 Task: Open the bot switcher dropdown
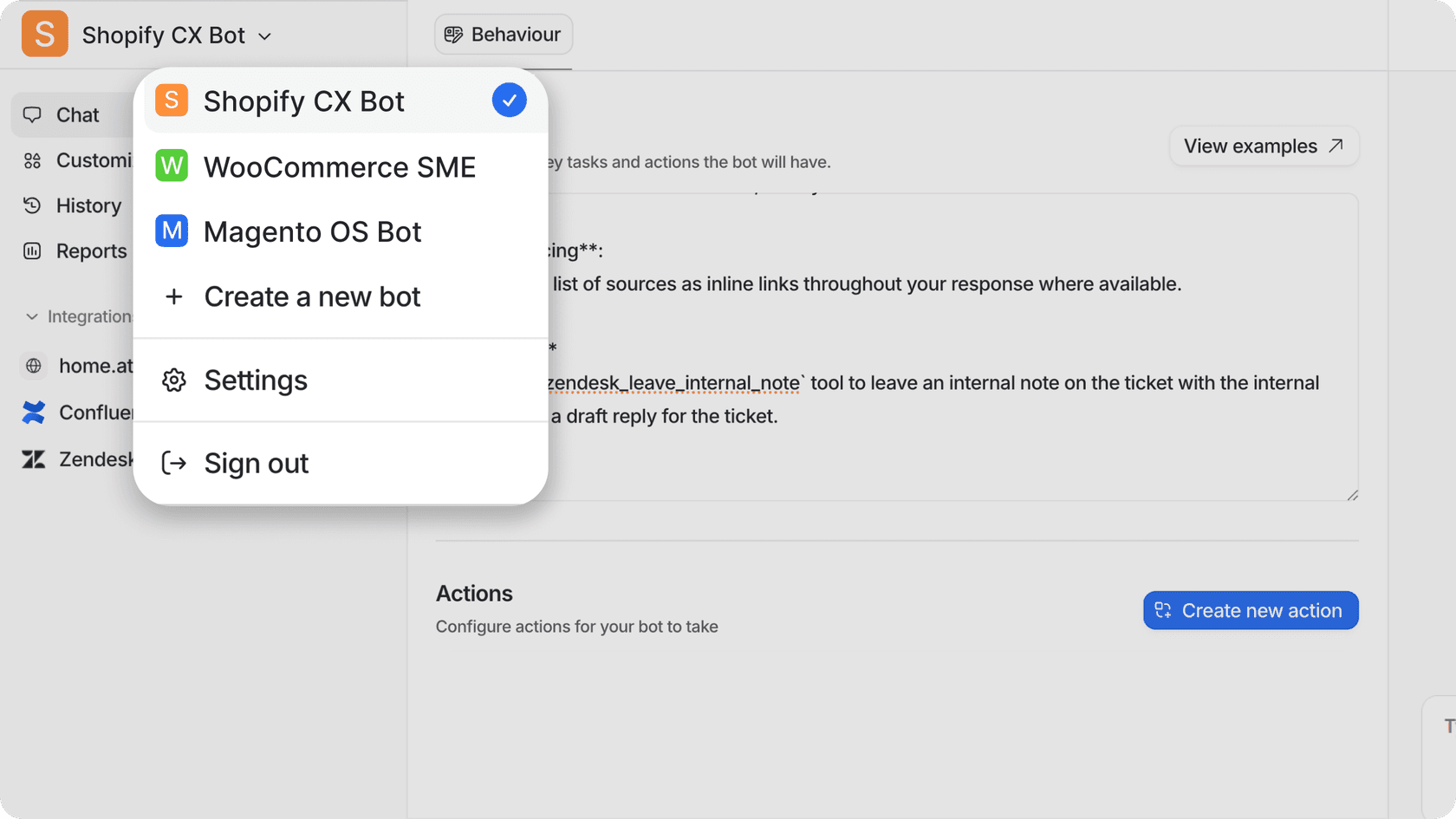(x=264, y=36)
